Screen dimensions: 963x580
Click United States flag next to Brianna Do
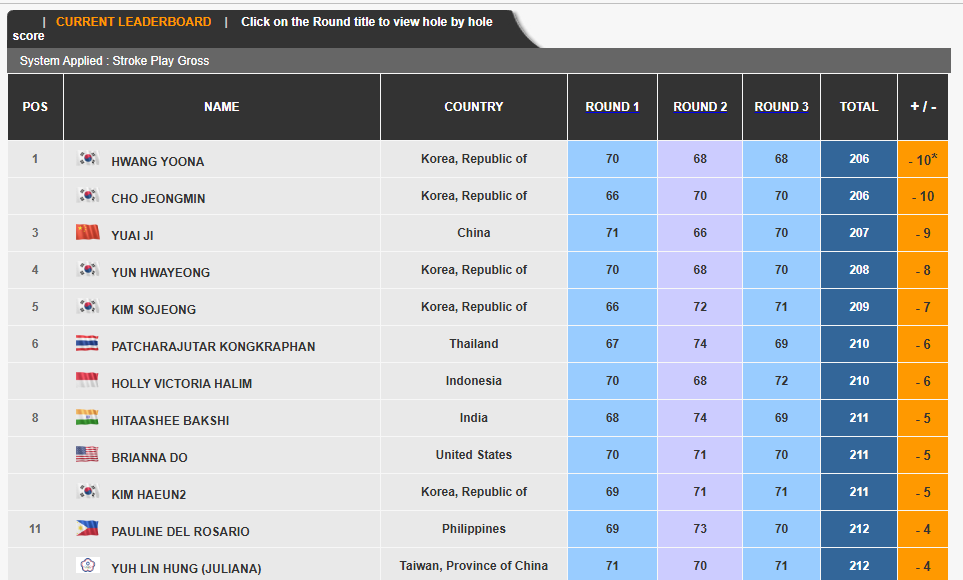(x=88, y=454)
